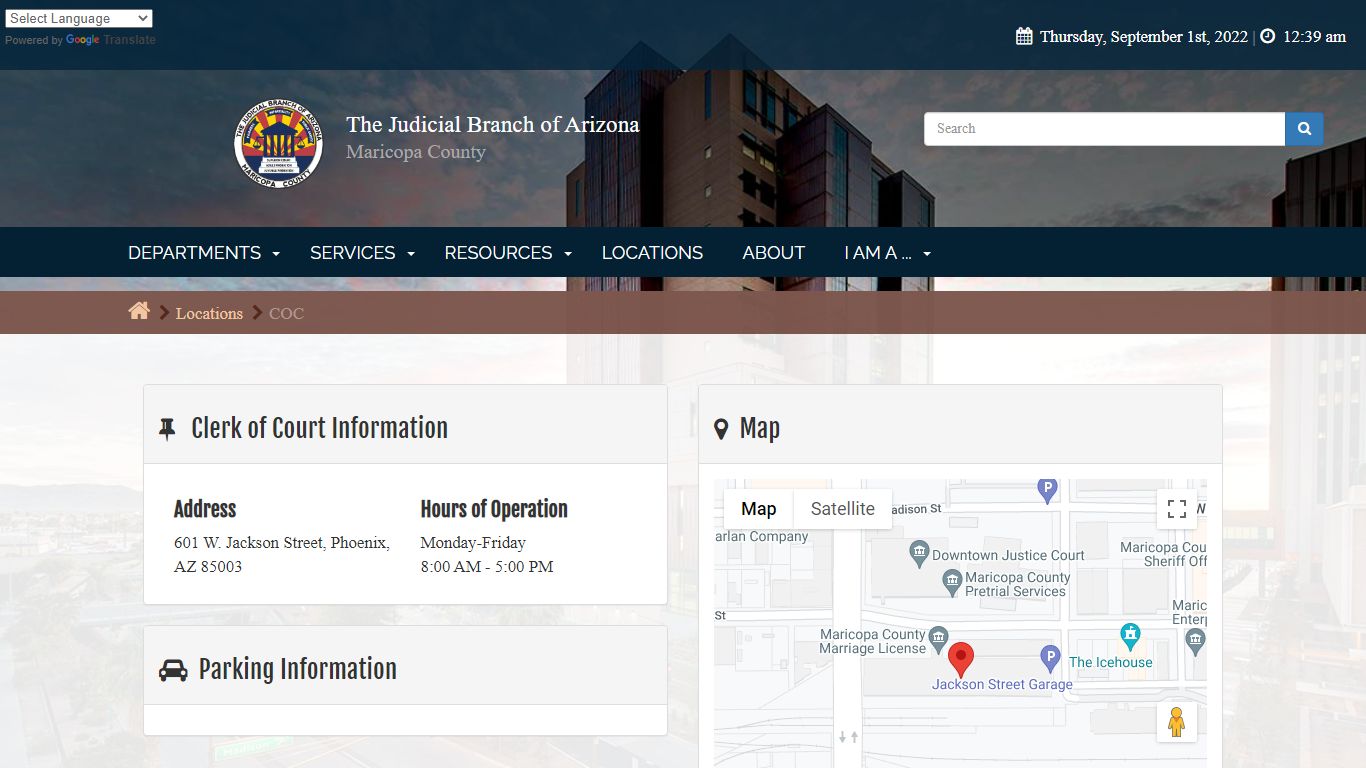The width and height of the screenshot is (1366, 768).
Task: Expand the DEPARTMENTS menu
Action: point(204,253)
